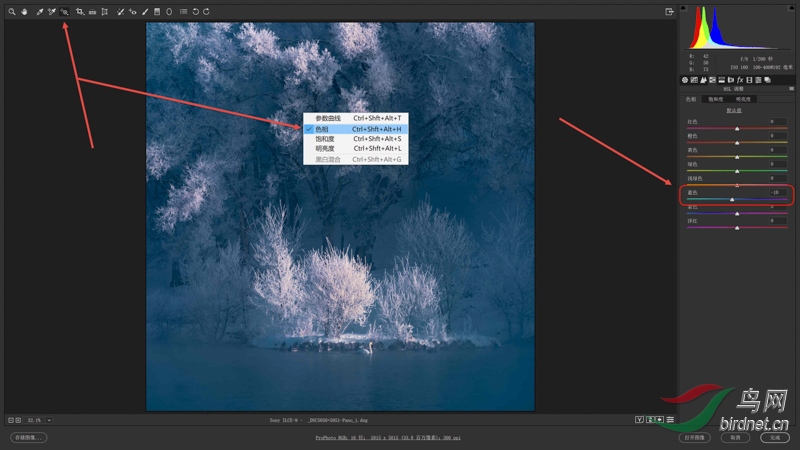Pick the White Balance eyedropper tool

pos(39,11)
